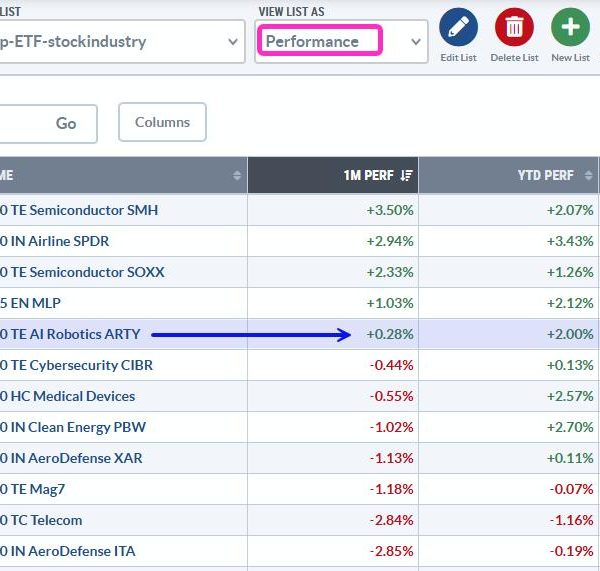Open TE Semiconductor SMH row link
This screenshot has width=600, height=571.
pos(79,210)
